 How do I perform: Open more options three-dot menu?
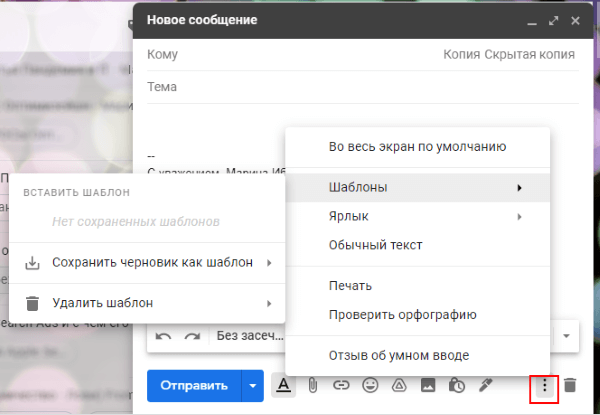tap(545, 386)
